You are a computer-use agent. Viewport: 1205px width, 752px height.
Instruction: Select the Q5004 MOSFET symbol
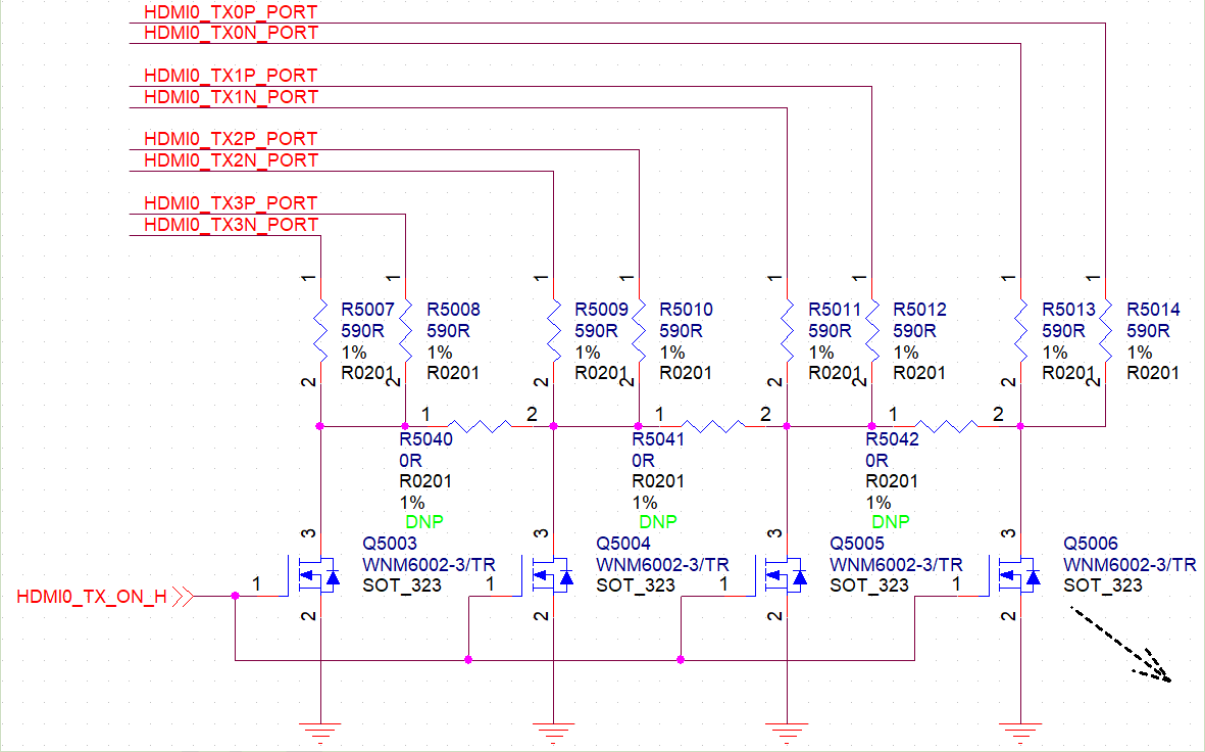[548, 577]
